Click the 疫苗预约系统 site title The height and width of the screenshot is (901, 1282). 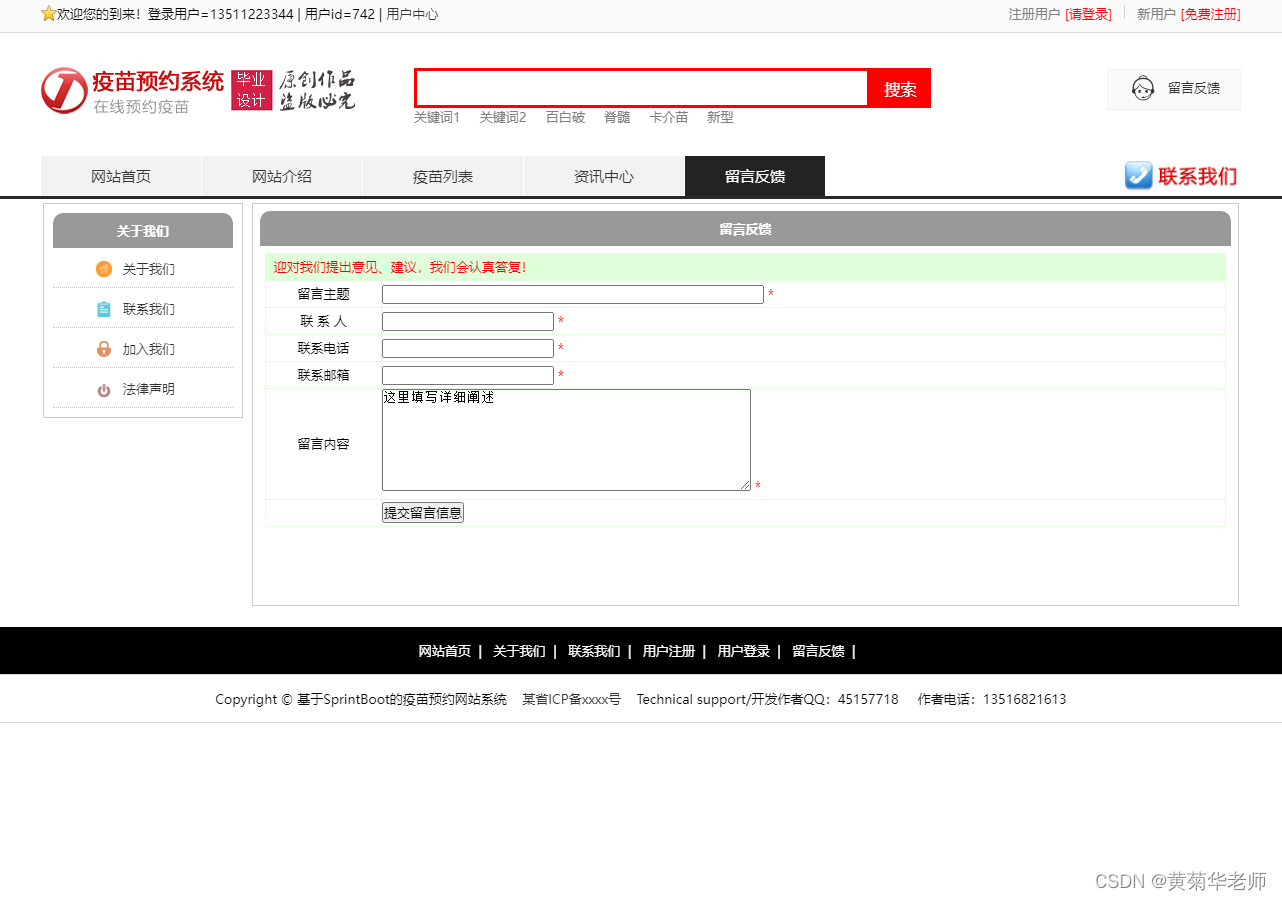[x=158, y=81]
